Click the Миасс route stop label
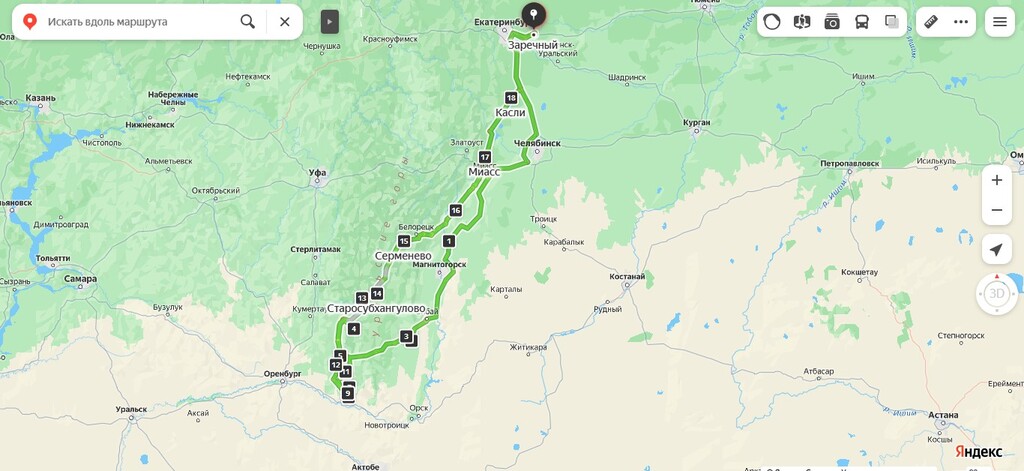This screenshot has height=471, width=1024. 484,172
